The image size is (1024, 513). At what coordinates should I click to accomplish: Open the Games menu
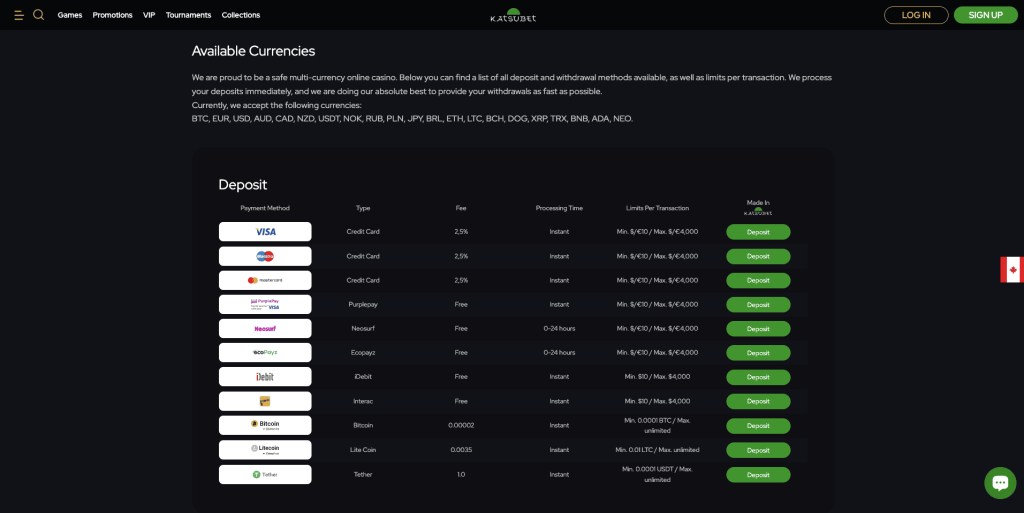tap(70, 15)
